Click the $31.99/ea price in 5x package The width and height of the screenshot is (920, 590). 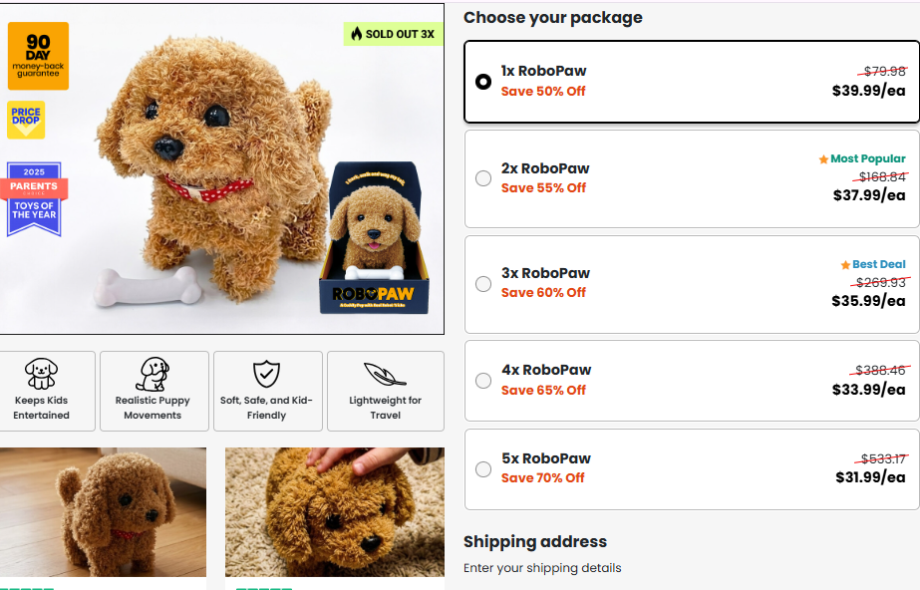(870, 478)
